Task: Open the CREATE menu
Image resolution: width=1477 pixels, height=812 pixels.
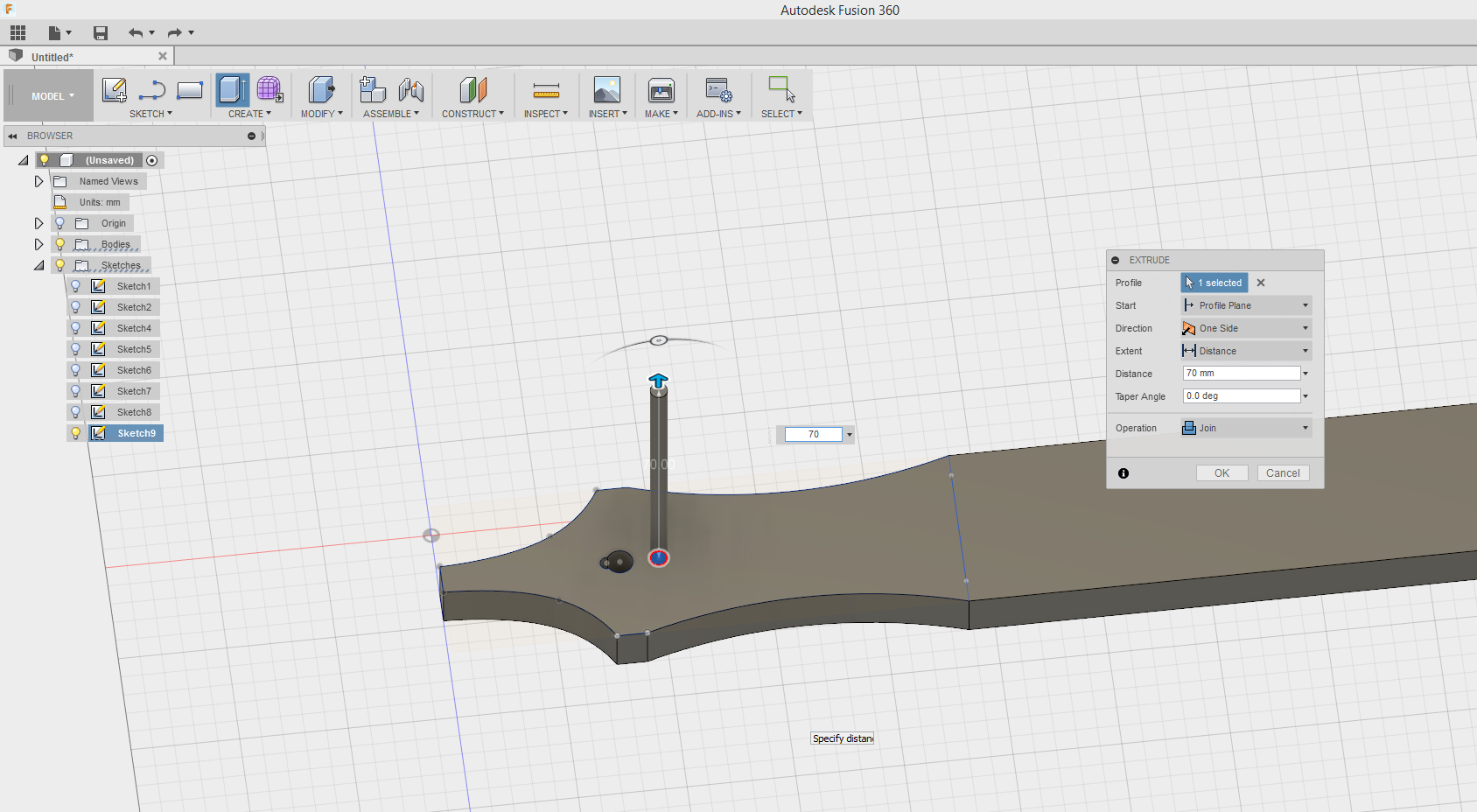Action: click(249, 114)
